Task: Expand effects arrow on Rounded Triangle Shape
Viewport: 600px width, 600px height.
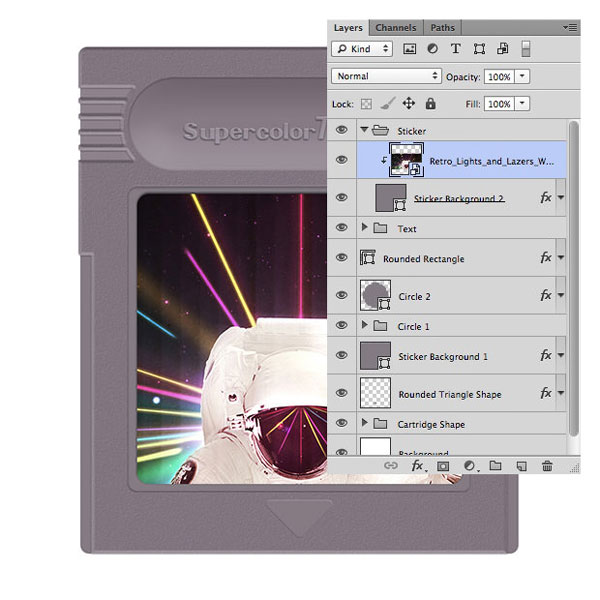Action: (561, 393)
